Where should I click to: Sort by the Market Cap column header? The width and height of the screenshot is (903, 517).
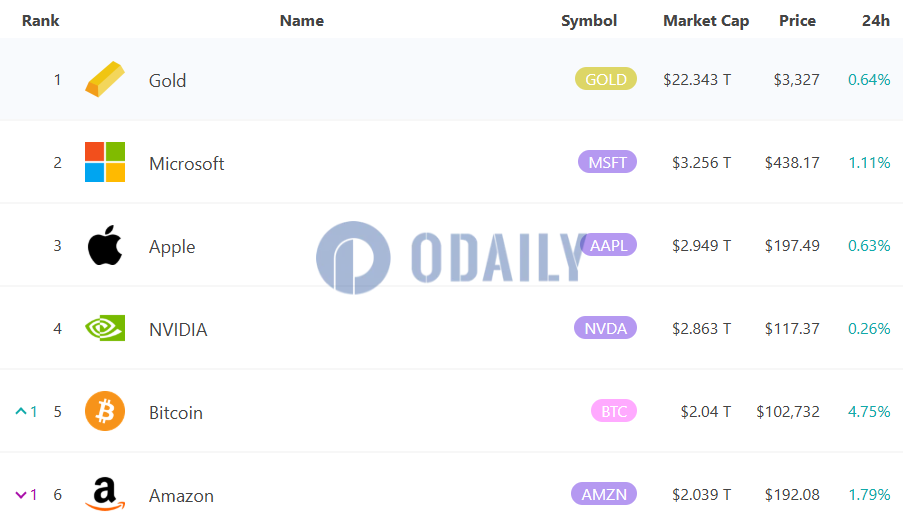point(706,21)
